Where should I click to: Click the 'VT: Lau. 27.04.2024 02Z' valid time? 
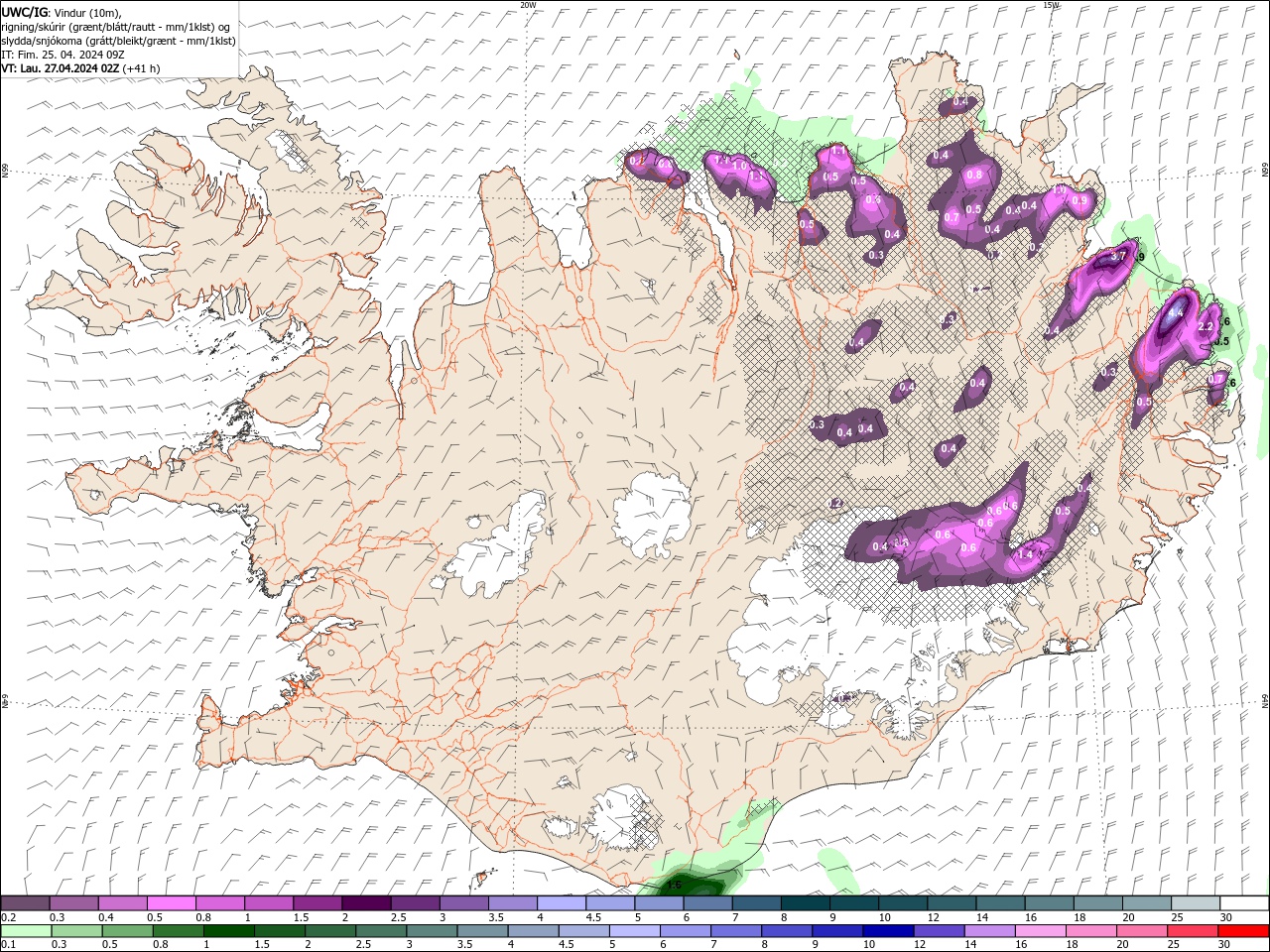(x=60, y=68)
